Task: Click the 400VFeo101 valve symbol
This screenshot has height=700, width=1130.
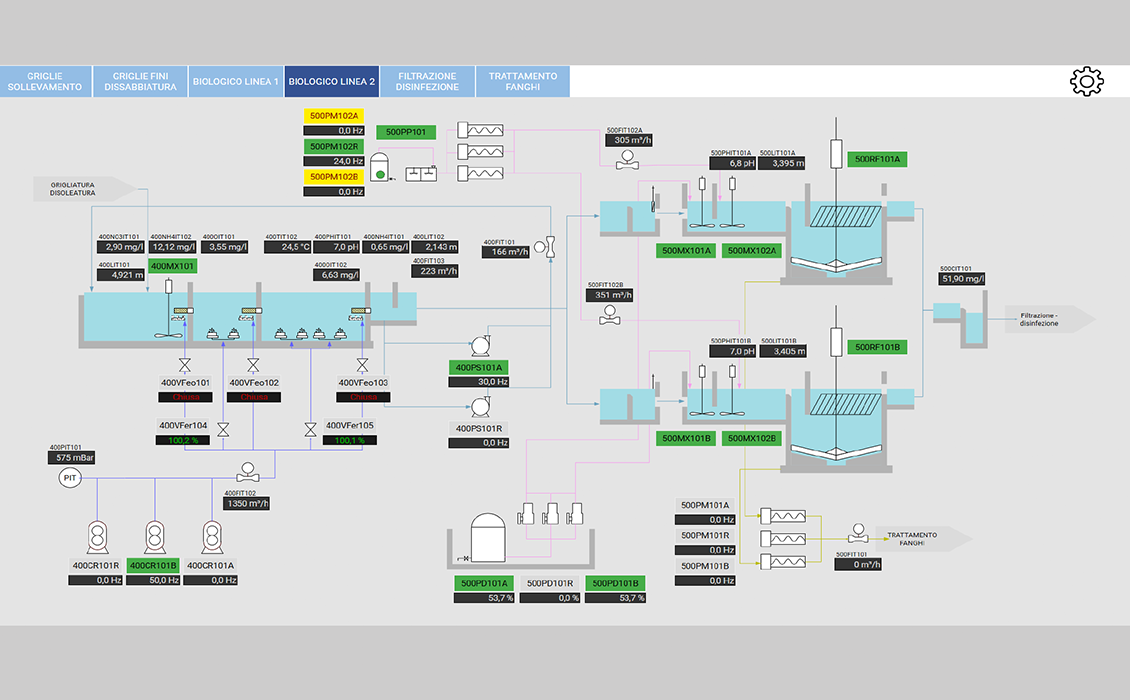Action: [184, 363]
